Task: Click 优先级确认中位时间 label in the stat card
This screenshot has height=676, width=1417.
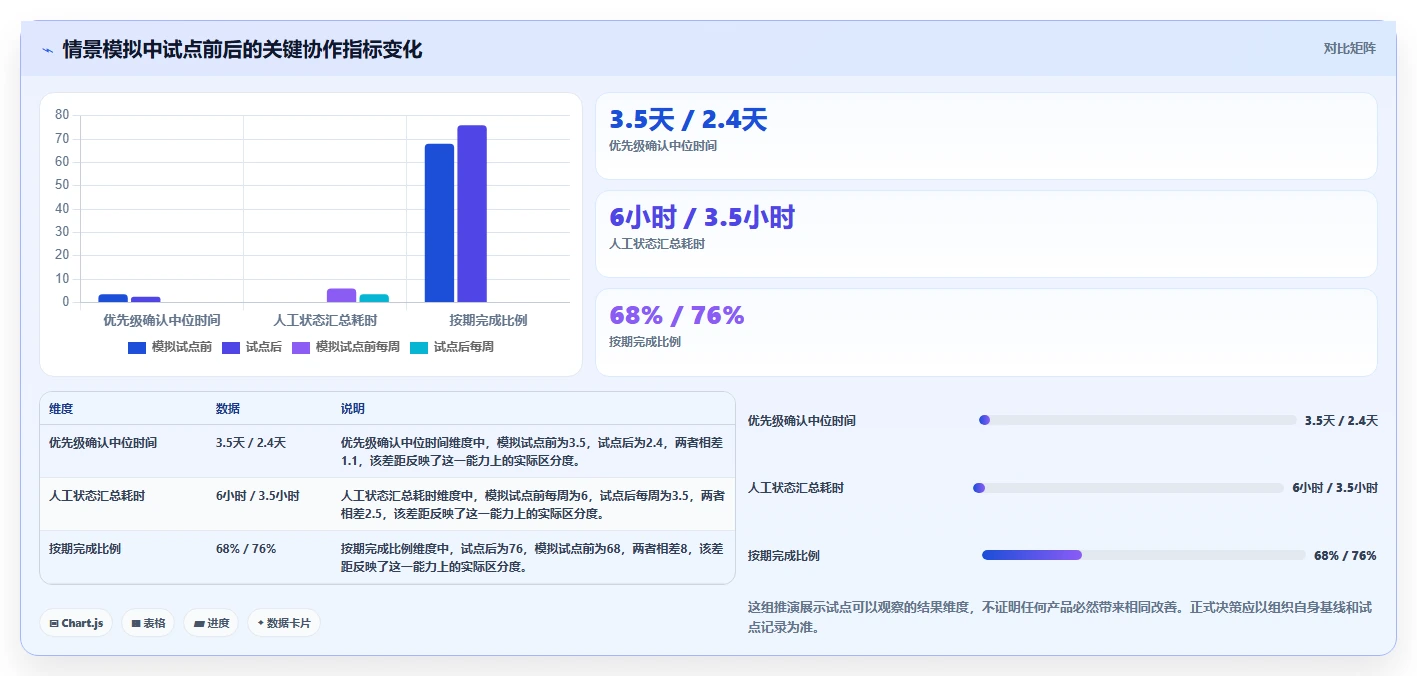Action: point(663,146)
